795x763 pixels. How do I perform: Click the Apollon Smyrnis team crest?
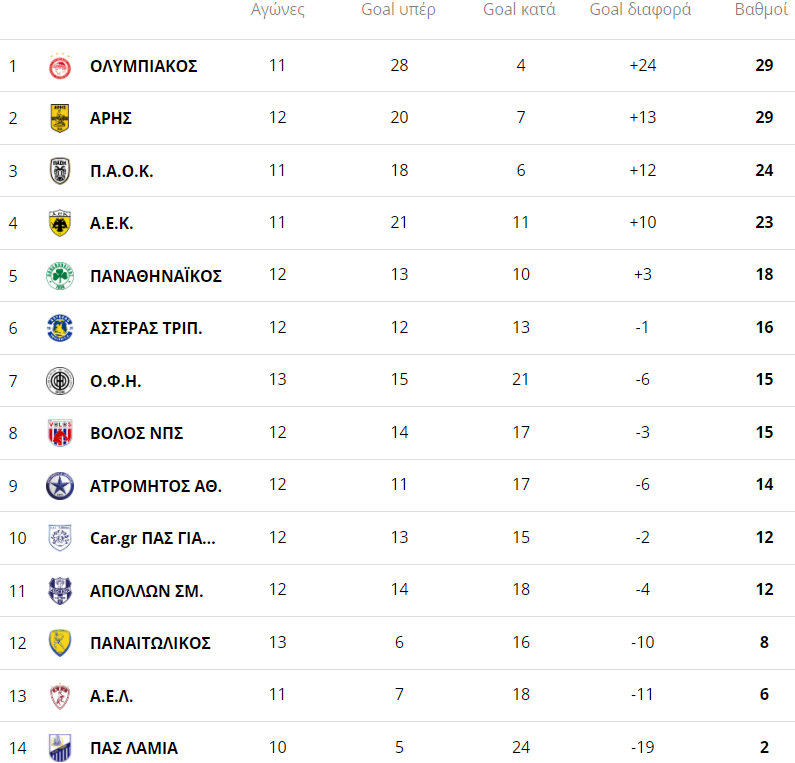[x=60, y=590]
